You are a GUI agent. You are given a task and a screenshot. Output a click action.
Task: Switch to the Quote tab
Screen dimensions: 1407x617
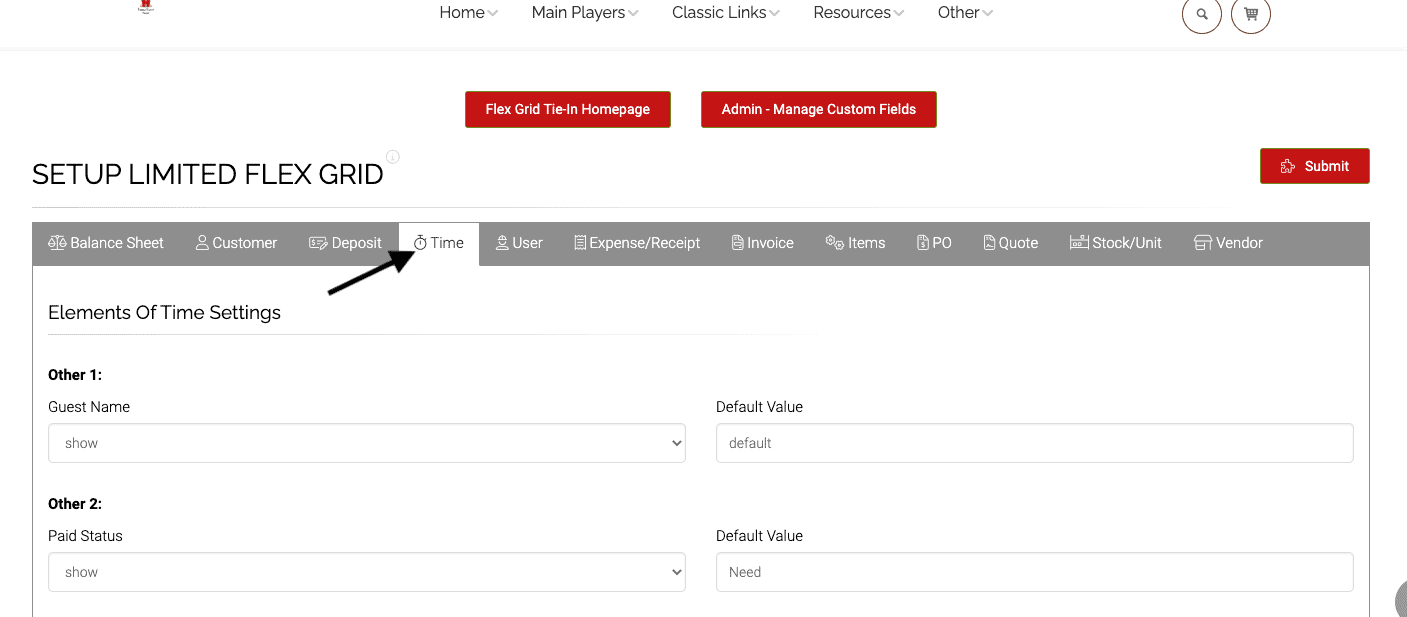pyautogui.click(x=1010, y=243)
